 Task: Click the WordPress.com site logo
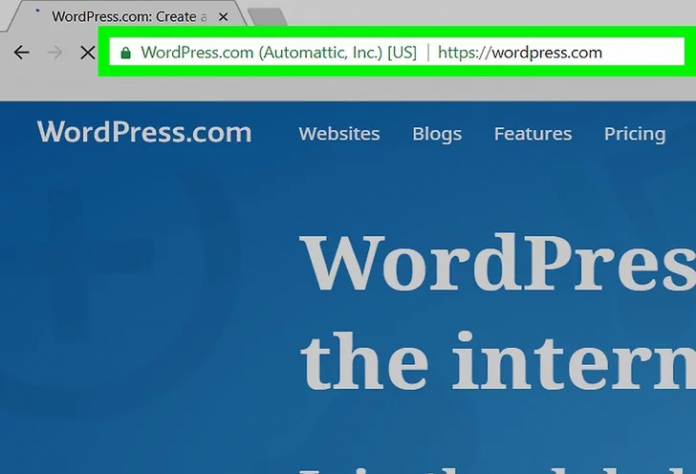click(x=144, y=132)
